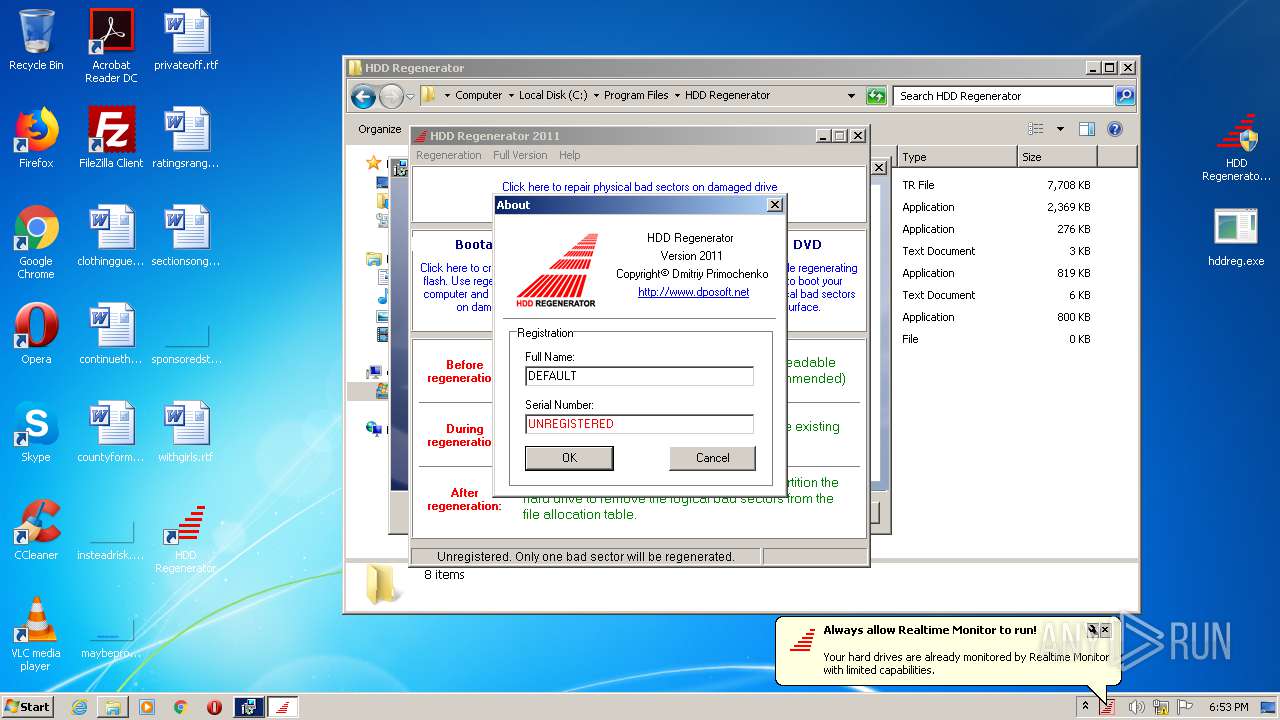Screen dimensions: 1280x720
Task: Open the Full Version menu
Action: tap(520, 155)
